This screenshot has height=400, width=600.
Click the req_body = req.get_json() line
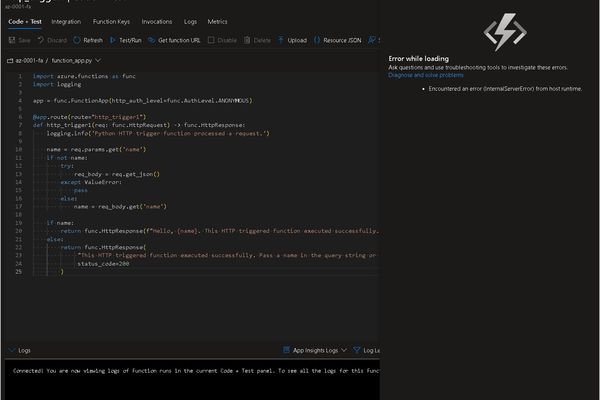(117, 174)
